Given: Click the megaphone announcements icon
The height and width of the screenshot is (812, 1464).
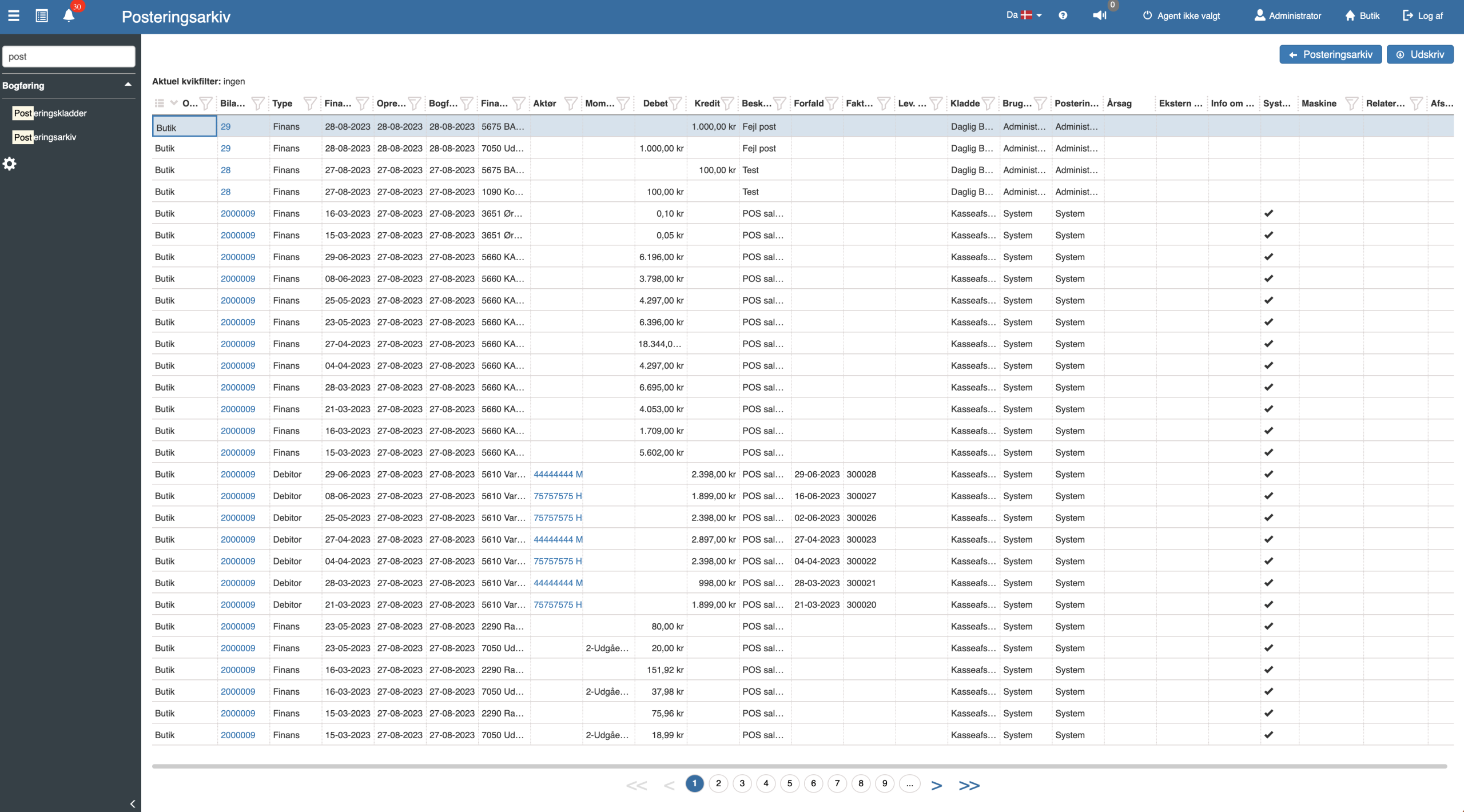Looking at the screenshot, I should click(1100, 15).
